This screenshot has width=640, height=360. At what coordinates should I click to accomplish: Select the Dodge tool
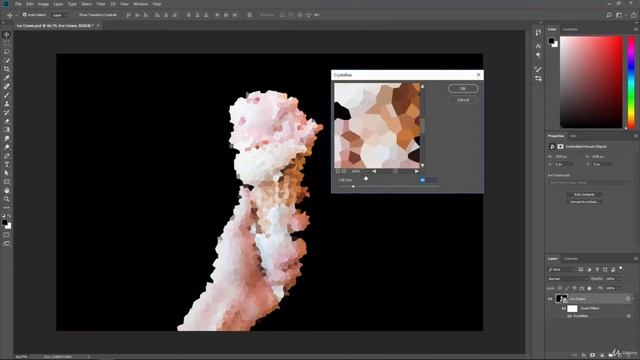[7, 147]
